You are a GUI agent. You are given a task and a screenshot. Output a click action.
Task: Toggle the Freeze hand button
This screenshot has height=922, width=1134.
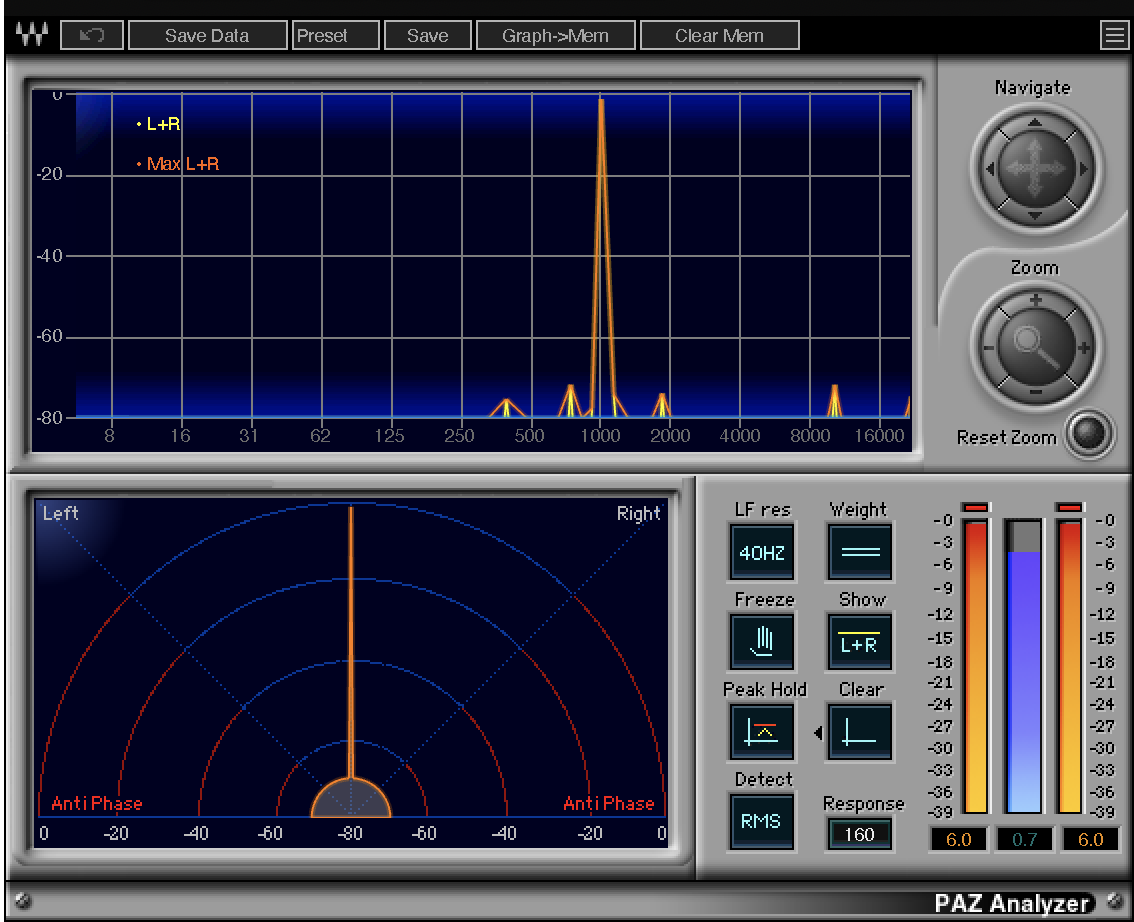pyautogui.click(x=762, y=641)
